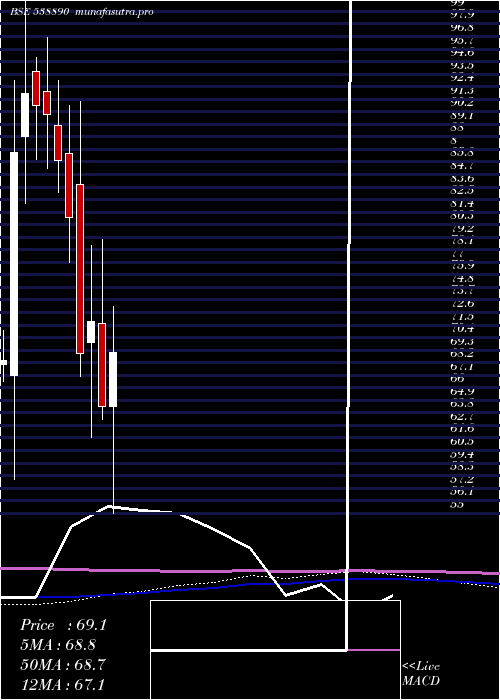Click the 79.2 price axis label
The image size is (500, 700).
462,229
